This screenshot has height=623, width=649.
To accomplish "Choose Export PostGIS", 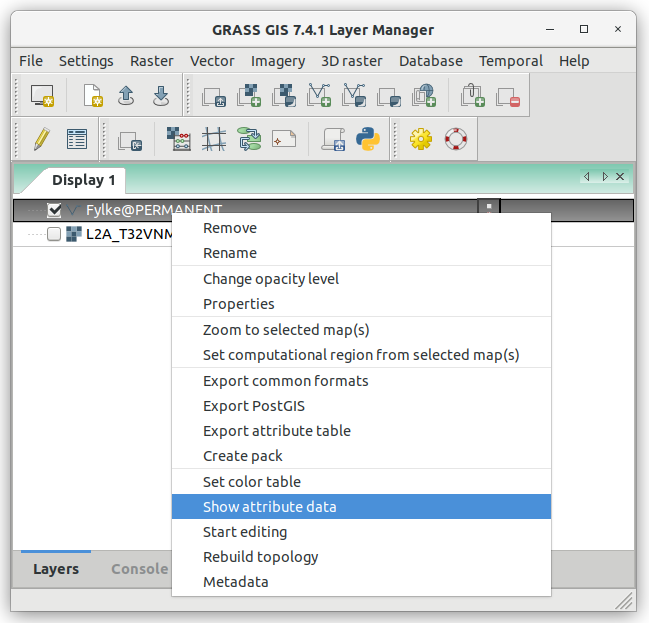I will (x=361, y=406).
